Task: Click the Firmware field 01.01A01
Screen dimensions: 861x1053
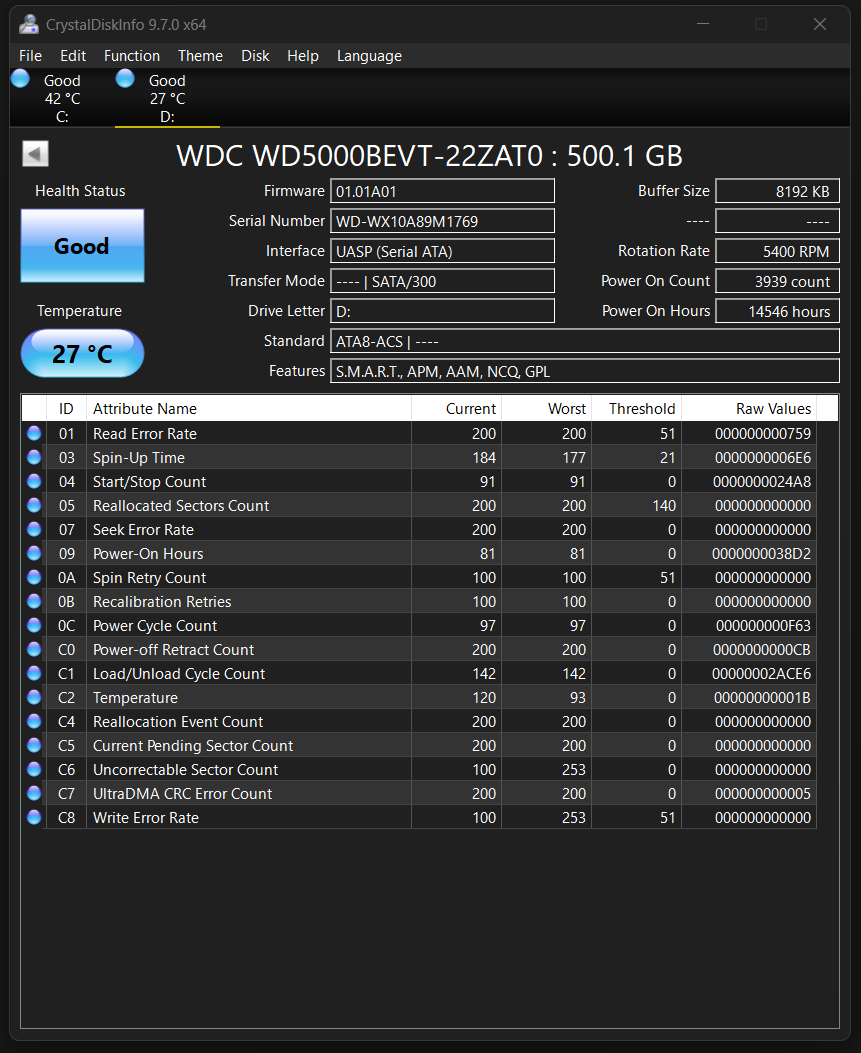Action: point(443,191)
